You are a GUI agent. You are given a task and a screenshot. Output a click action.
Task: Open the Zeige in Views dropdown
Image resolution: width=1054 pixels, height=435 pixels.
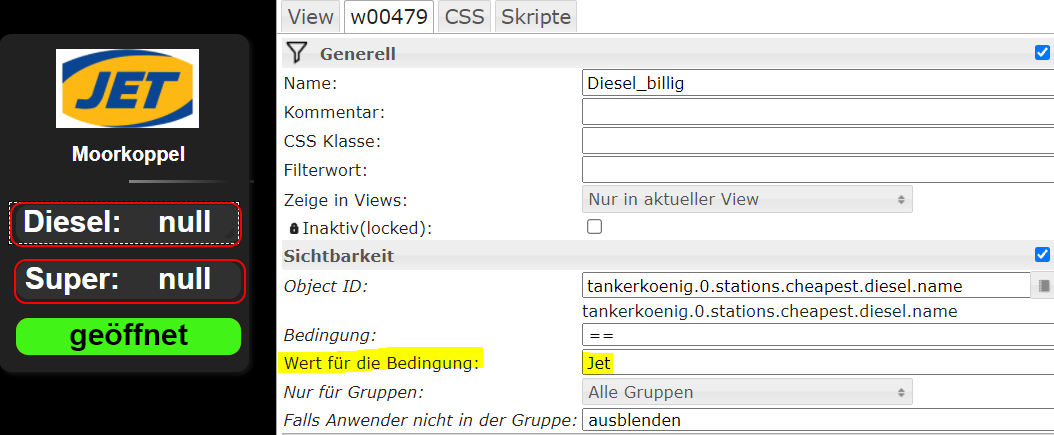(747, 199)
